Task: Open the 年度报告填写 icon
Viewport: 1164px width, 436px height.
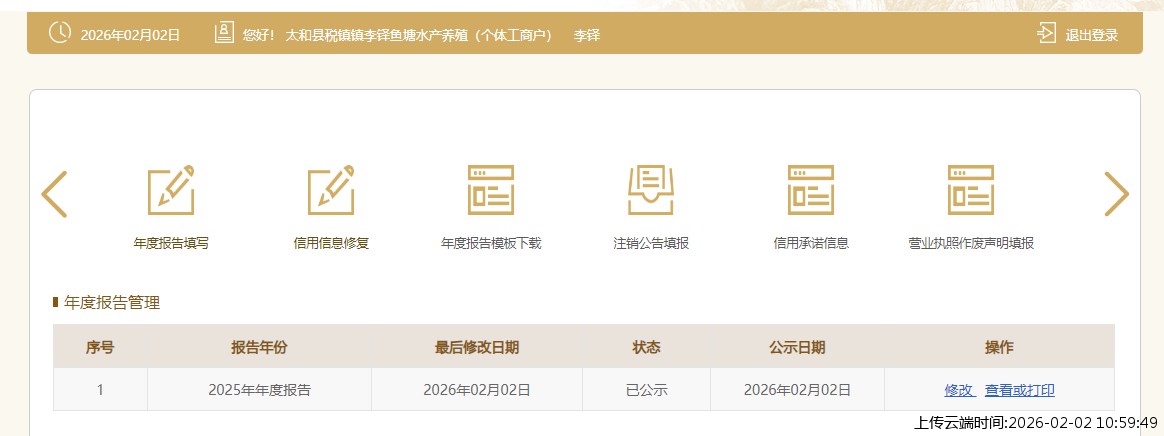Action: pyautogui.click(x=171, y=190)
